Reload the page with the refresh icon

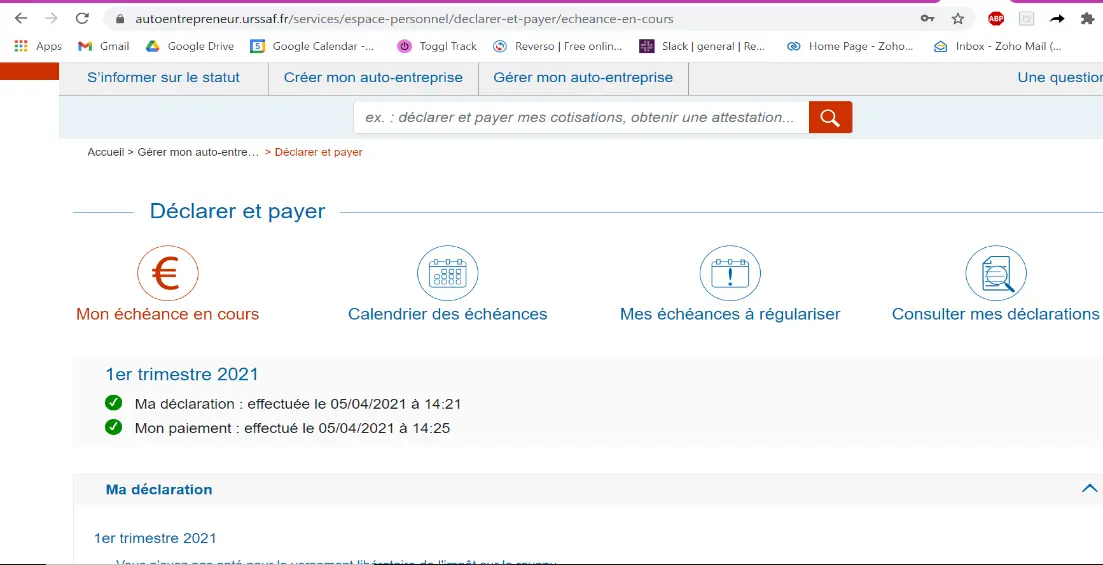point(82,18)
